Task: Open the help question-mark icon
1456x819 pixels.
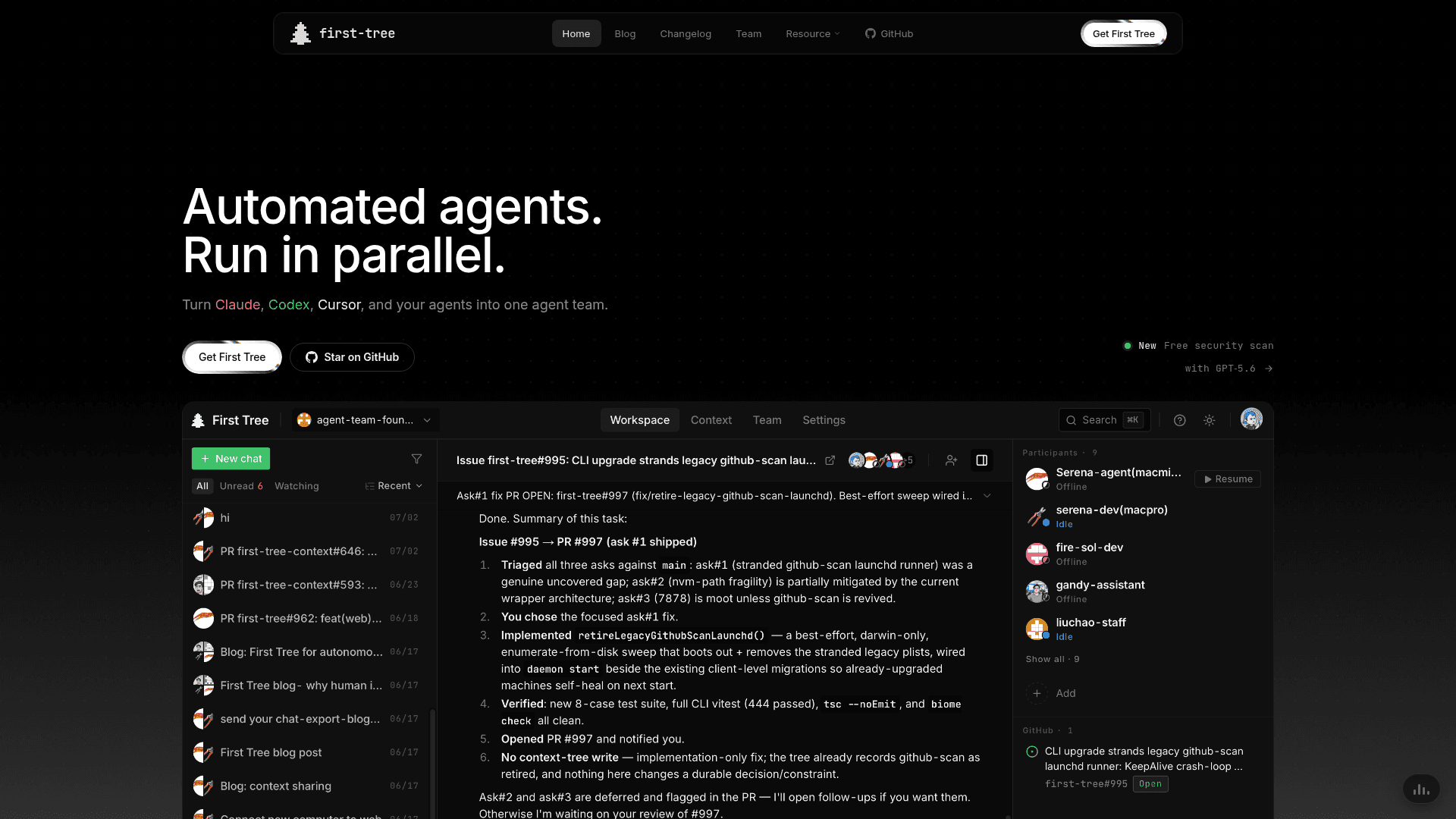Action: pos(1179,420)
